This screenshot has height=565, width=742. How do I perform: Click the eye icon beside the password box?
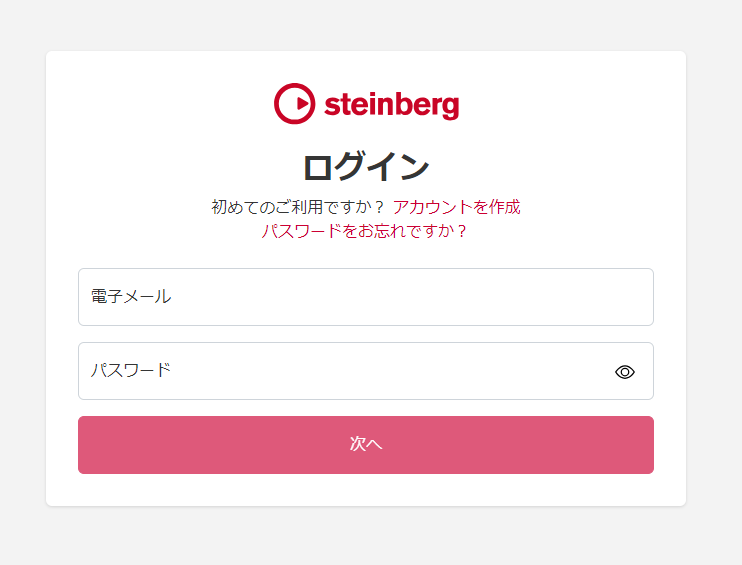(625, 372)
